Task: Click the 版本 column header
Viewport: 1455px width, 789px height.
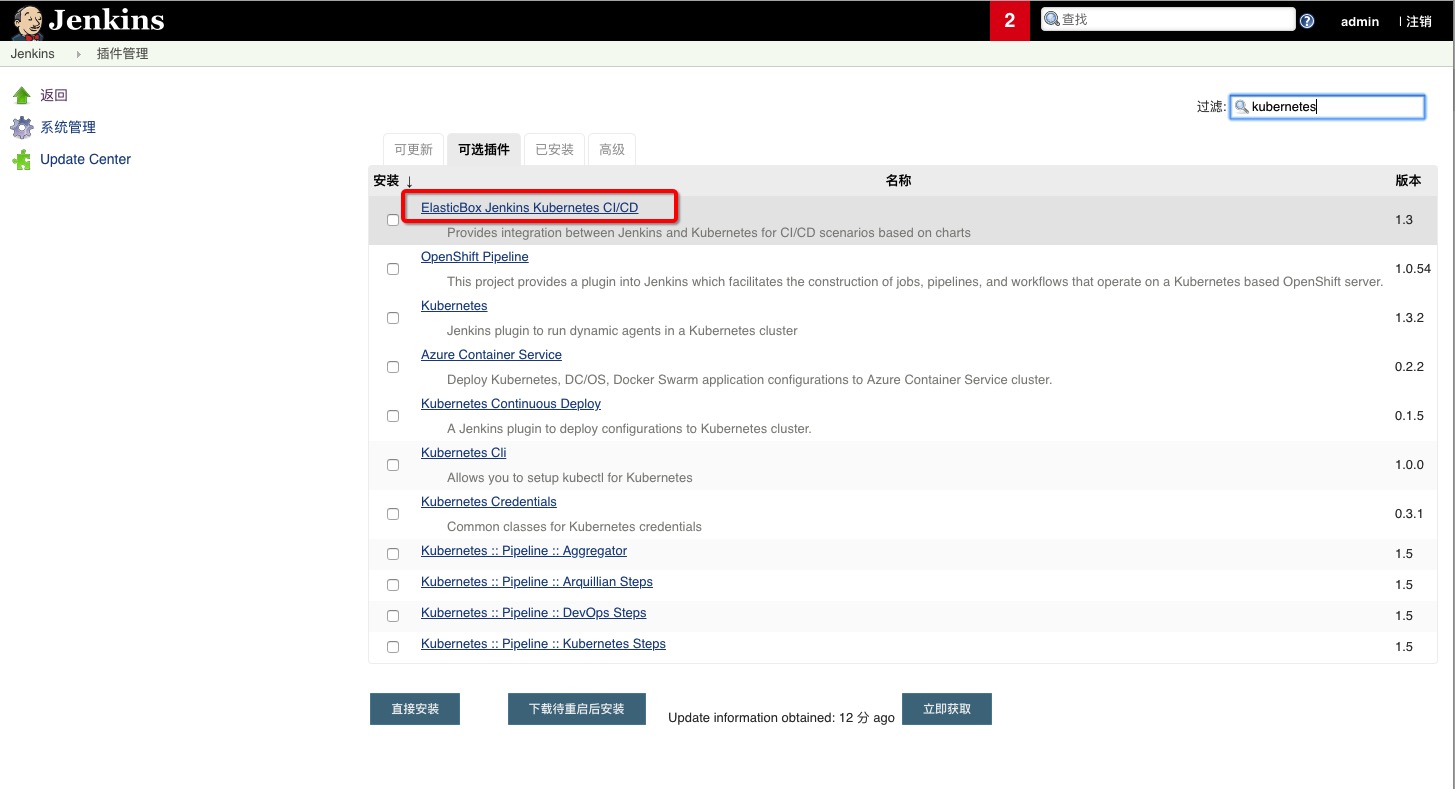Action: point(1408,181)
